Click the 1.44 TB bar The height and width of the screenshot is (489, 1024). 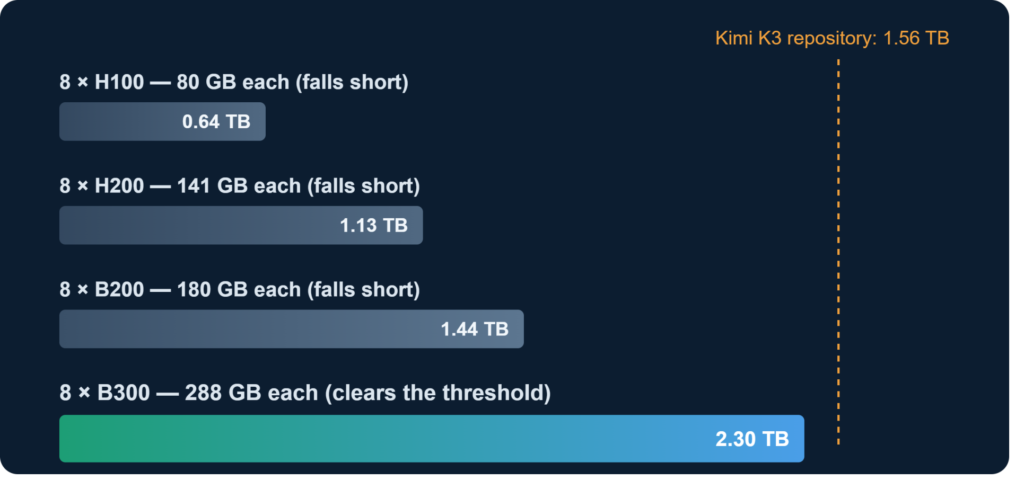pos(291,329)
